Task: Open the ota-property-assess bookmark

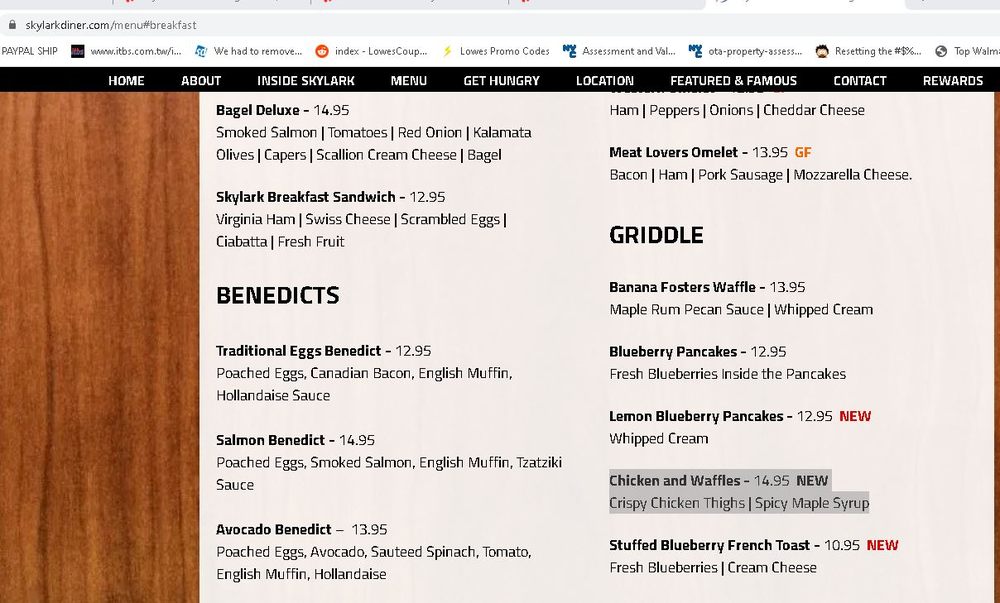Action: tap(746, 51)
